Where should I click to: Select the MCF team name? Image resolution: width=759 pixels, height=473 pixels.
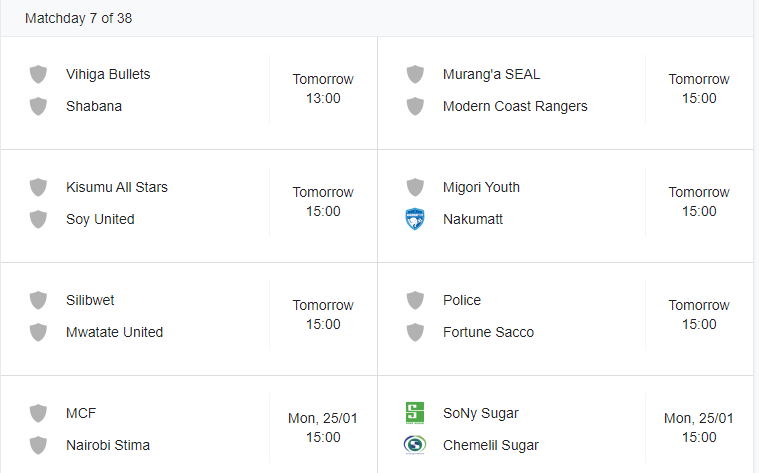pos(81,413)
